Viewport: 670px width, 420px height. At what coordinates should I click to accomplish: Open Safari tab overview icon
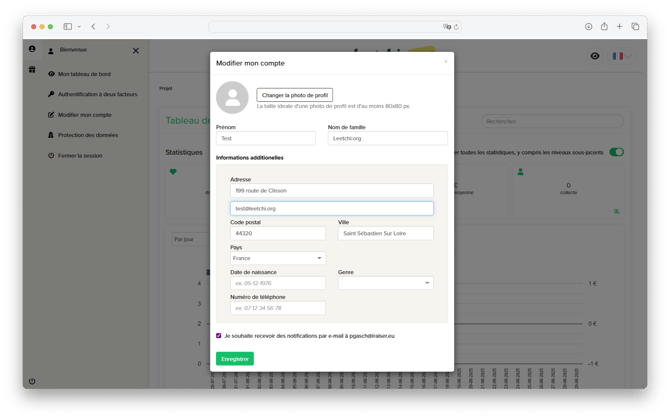click(635, 26)
